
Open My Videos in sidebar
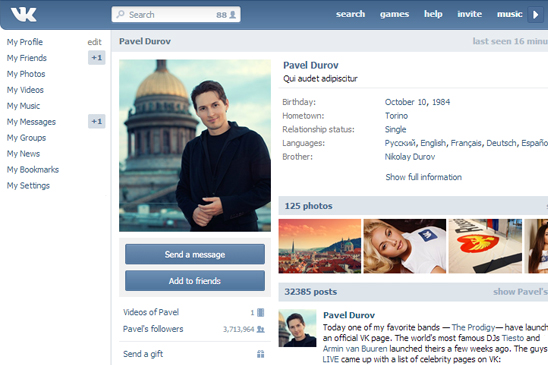click(25, 90)
